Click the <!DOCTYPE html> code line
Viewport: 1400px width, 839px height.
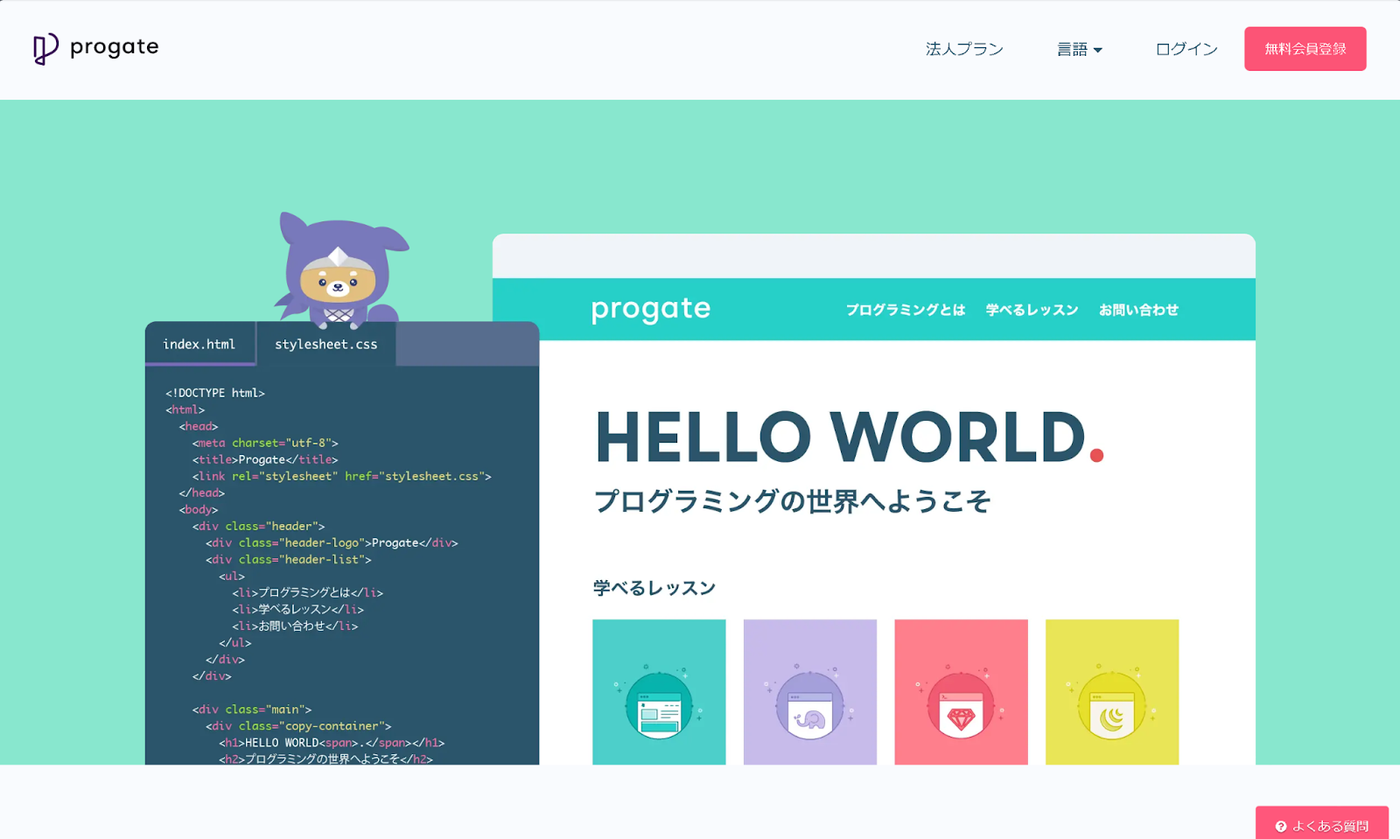tap(215, 393)
